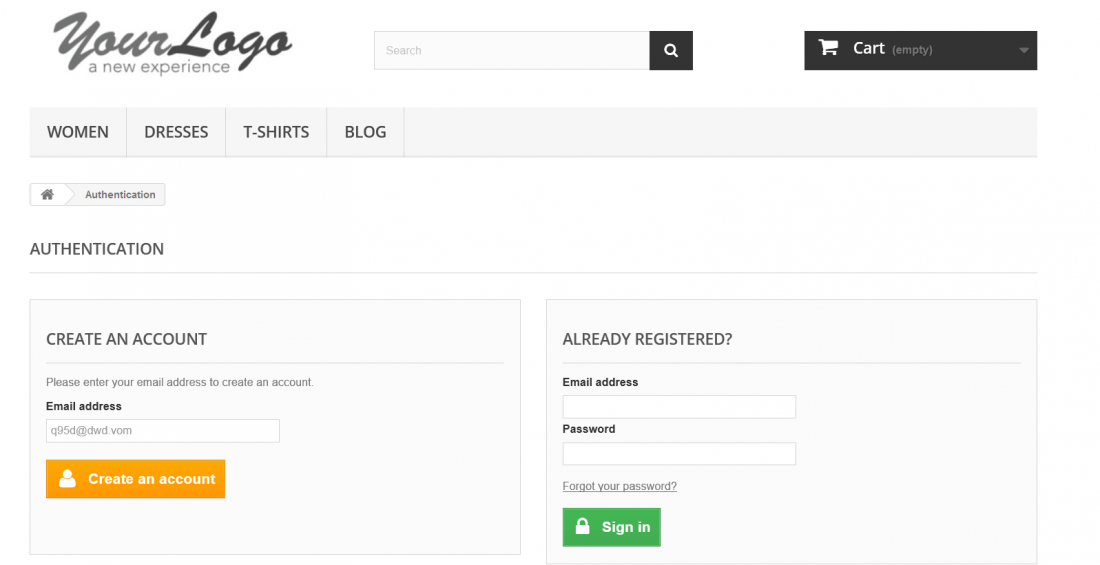Image resolution: width=1100 pixels, height=565 pixels.
Task: Follow the Forgot your password link
Action: click(x=619, y=486)
